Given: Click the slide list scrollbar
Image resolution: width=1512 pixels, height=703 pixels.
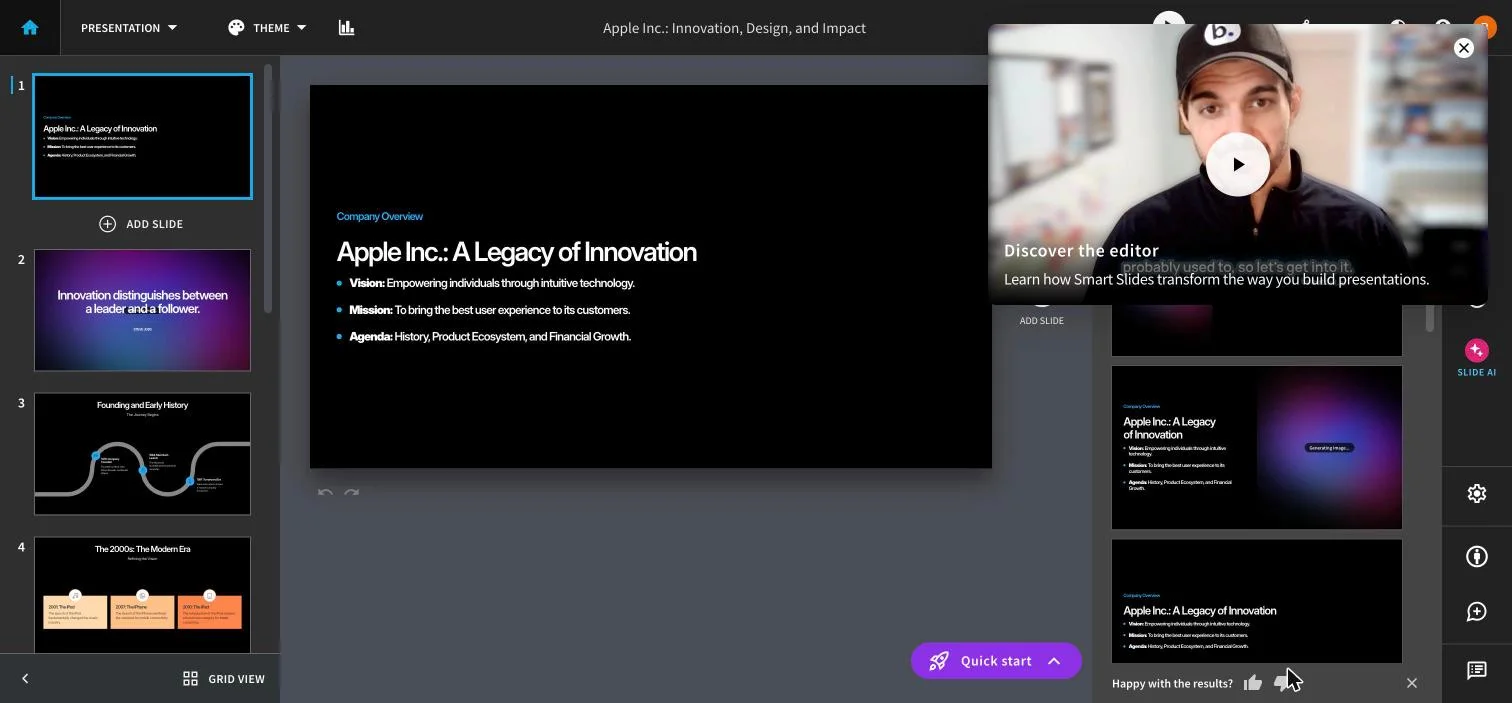Looking at the screenshot, I should 268,190.
